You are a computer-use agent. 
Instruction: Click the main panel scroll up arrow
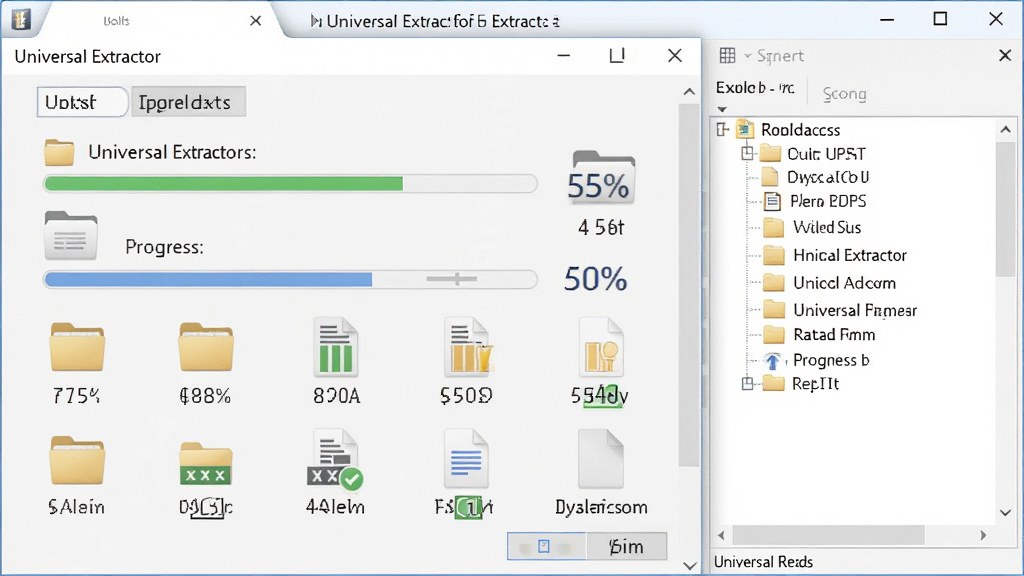coord(689,92)
